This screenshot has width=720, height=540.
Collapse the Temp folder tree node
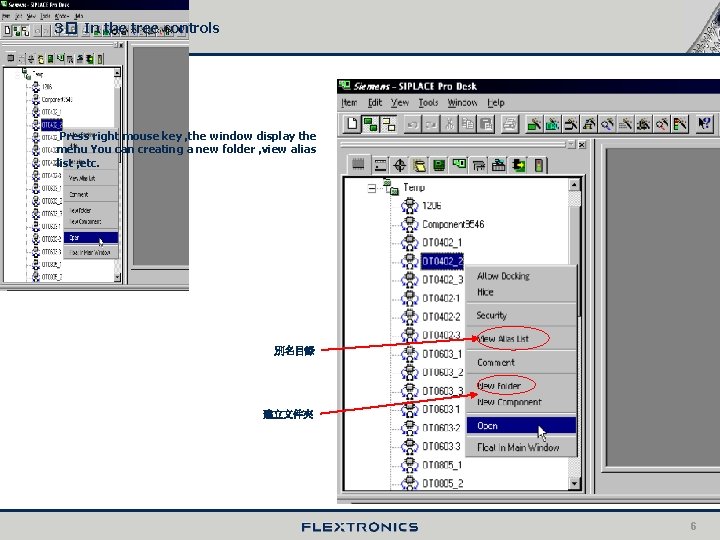click(371, 188)
